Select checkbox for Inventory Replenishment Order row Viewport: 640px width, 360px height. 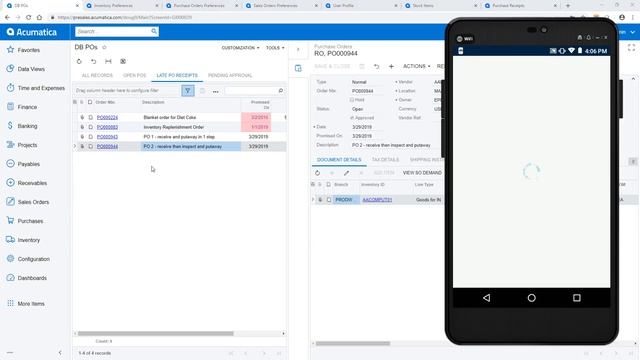click(x=91, y=127)
